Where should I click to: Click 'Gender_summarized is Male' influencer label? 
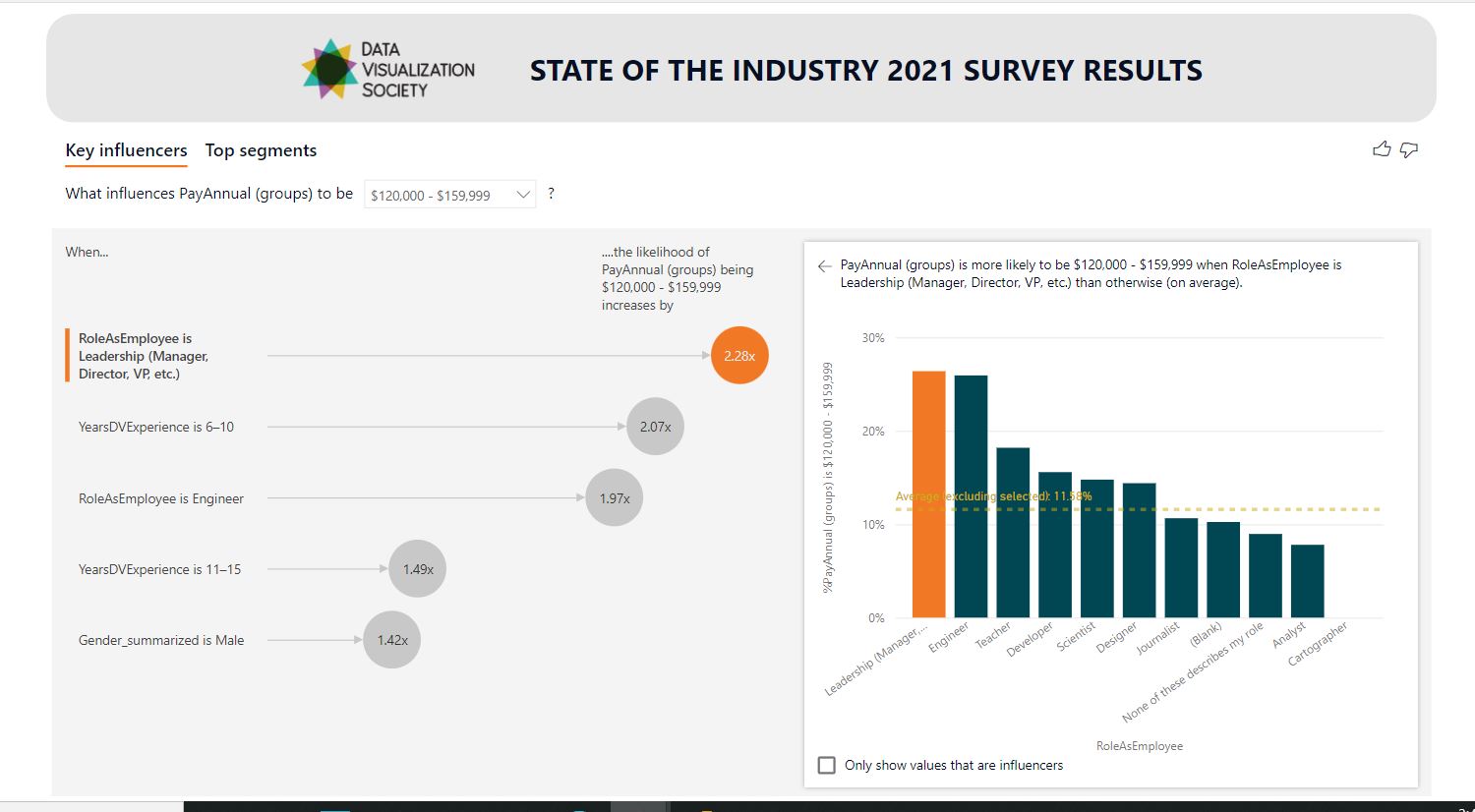tap(161, 640)
